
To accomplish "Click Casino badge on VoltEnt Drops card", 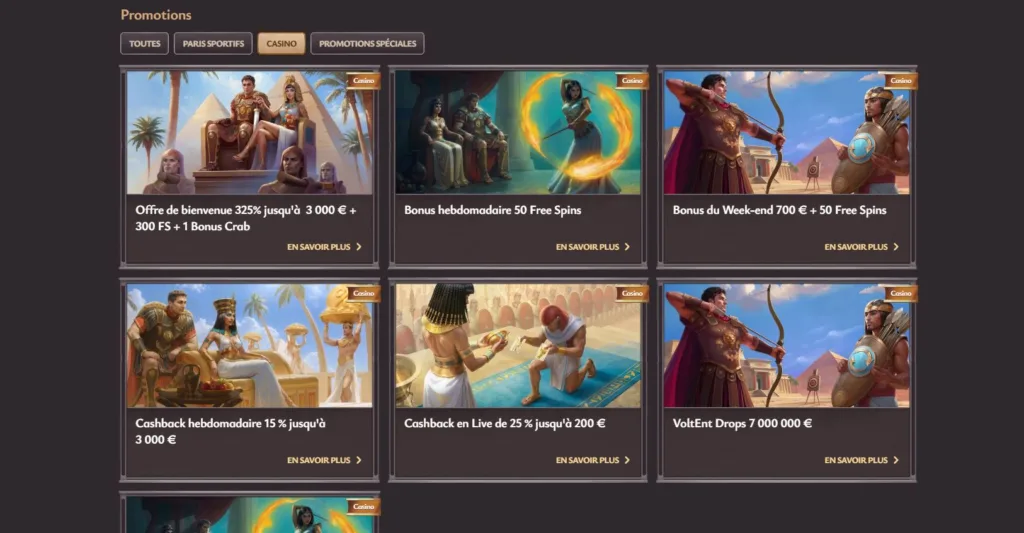I will pyautogui.click(x=901, y=293).
